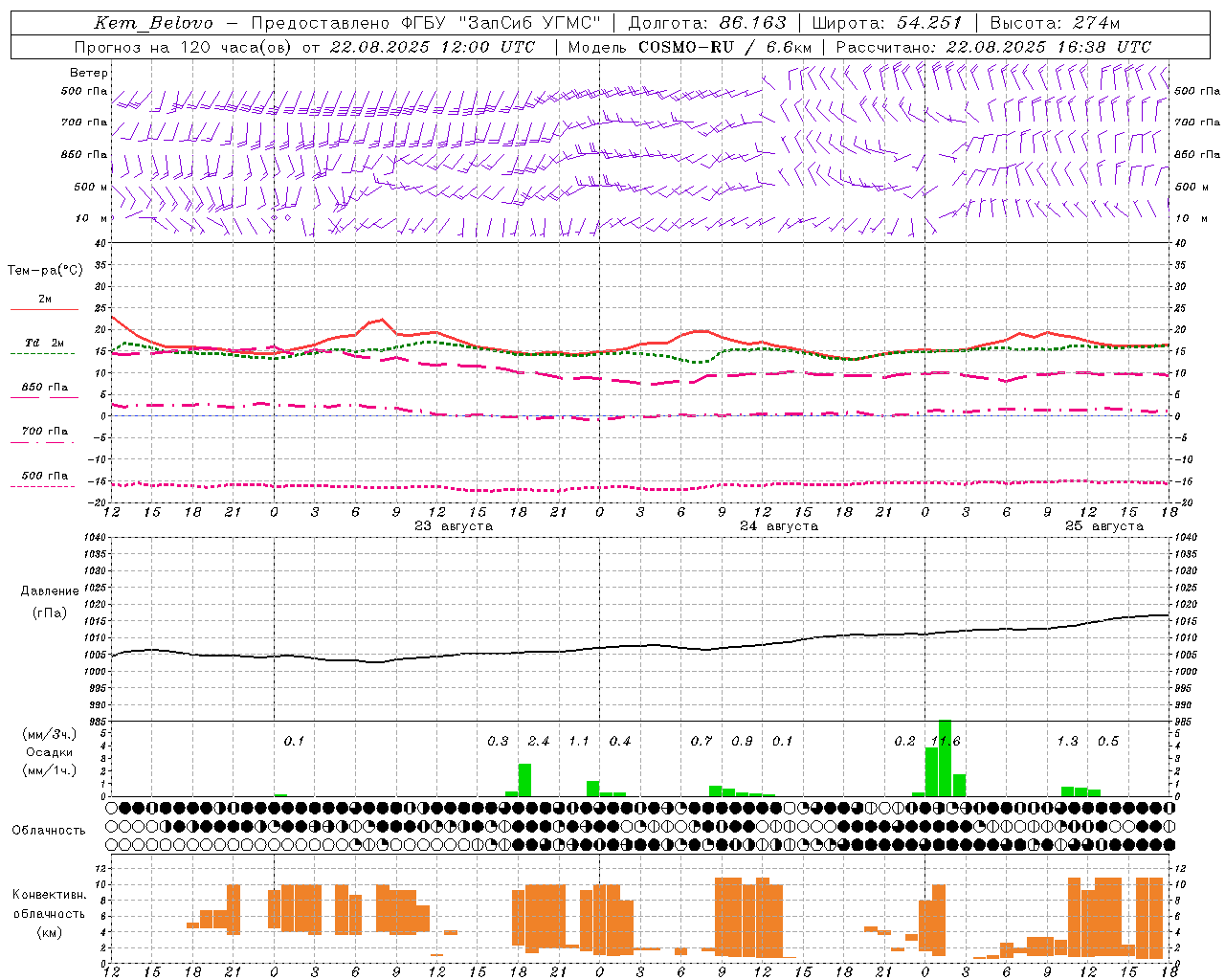Click the '(мм/1ч.)' unit label

50,771
